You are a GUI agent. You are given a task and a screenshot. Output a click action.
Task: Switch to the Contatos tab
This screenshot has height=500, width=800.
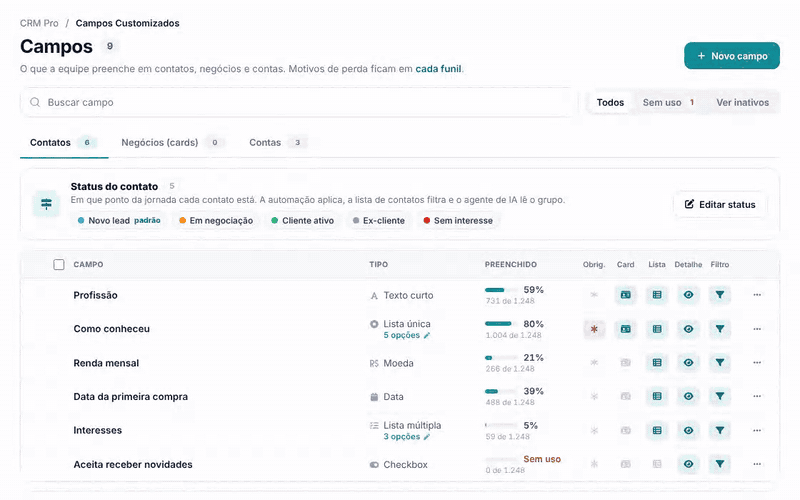click(x=64, y=142)
